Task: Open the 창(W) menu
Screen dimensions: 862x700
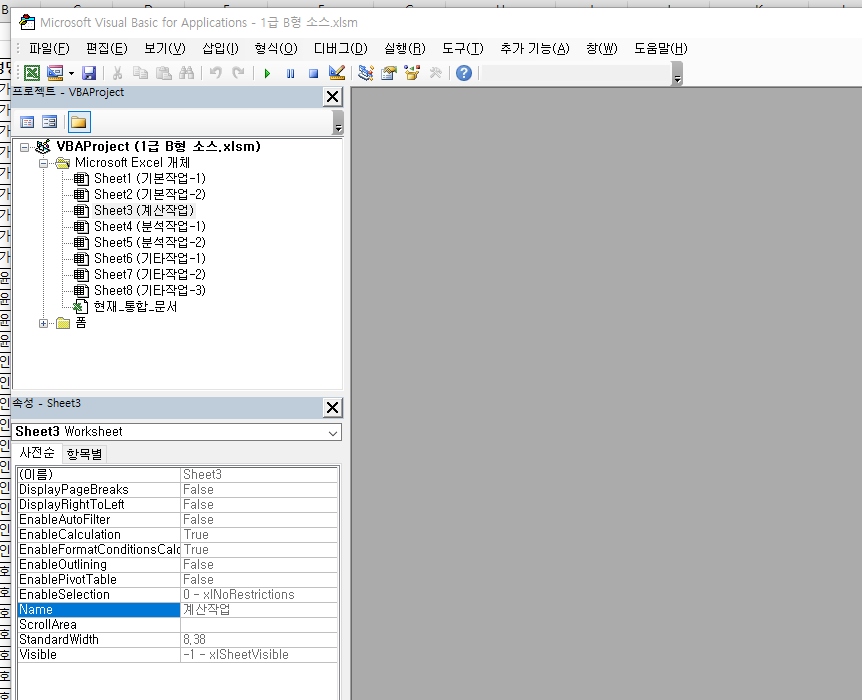Action: pyautogui.click(x=602, y=48)
